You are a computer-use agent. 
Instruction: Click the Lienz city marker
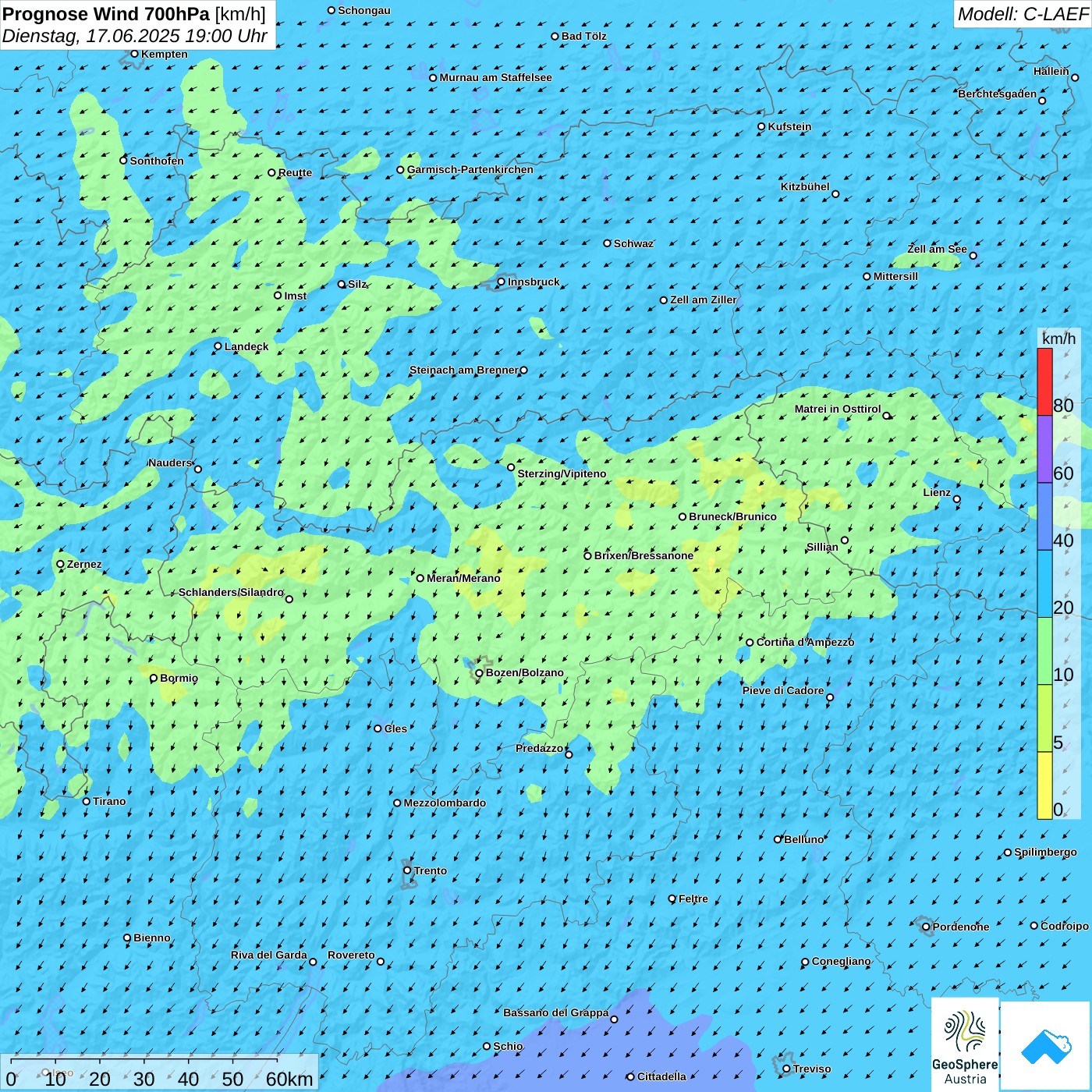coord(957,499)
